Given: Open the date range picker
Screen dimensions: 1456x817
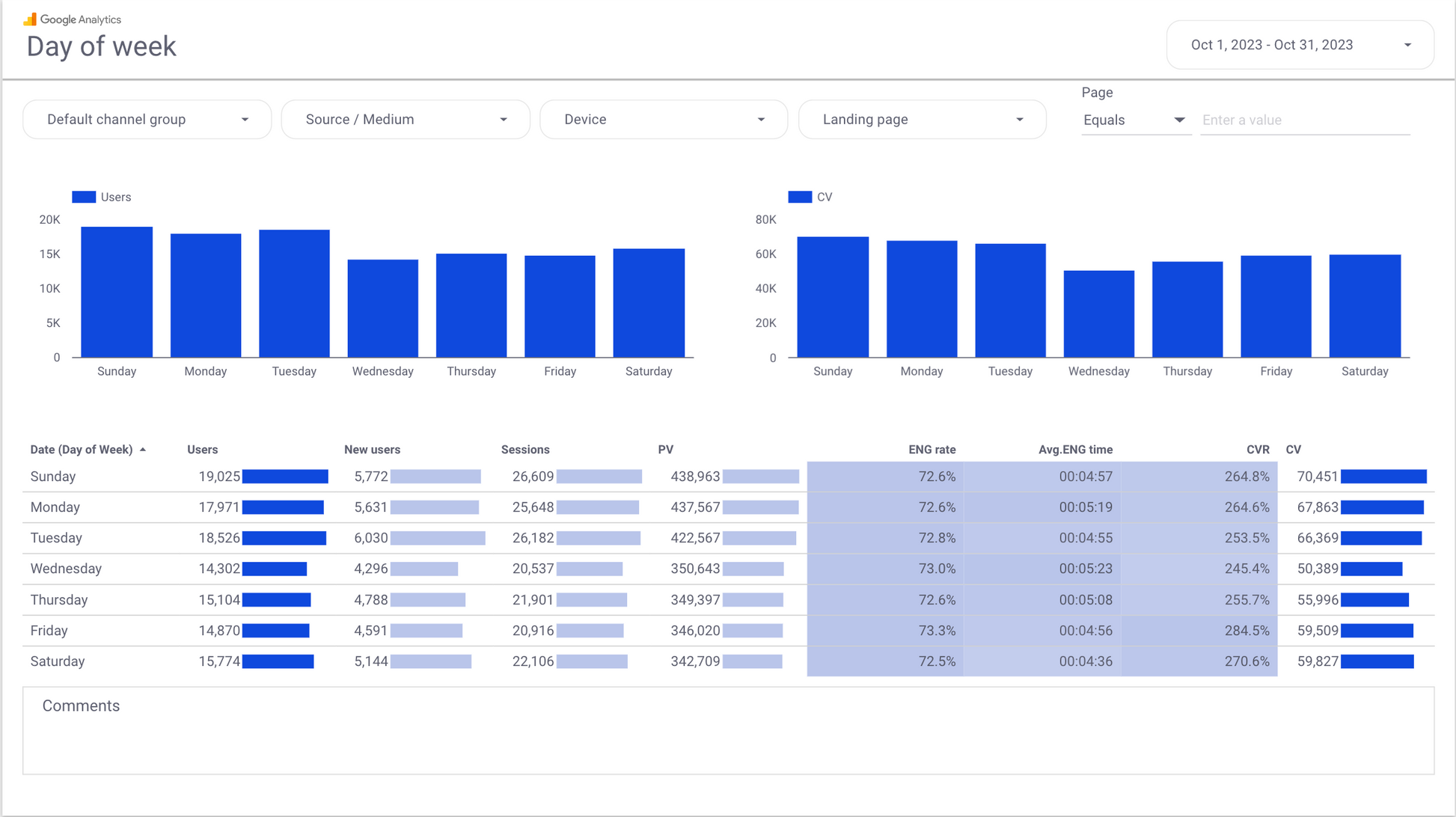Looking at the screenshot, I should tap(1300, 45).
